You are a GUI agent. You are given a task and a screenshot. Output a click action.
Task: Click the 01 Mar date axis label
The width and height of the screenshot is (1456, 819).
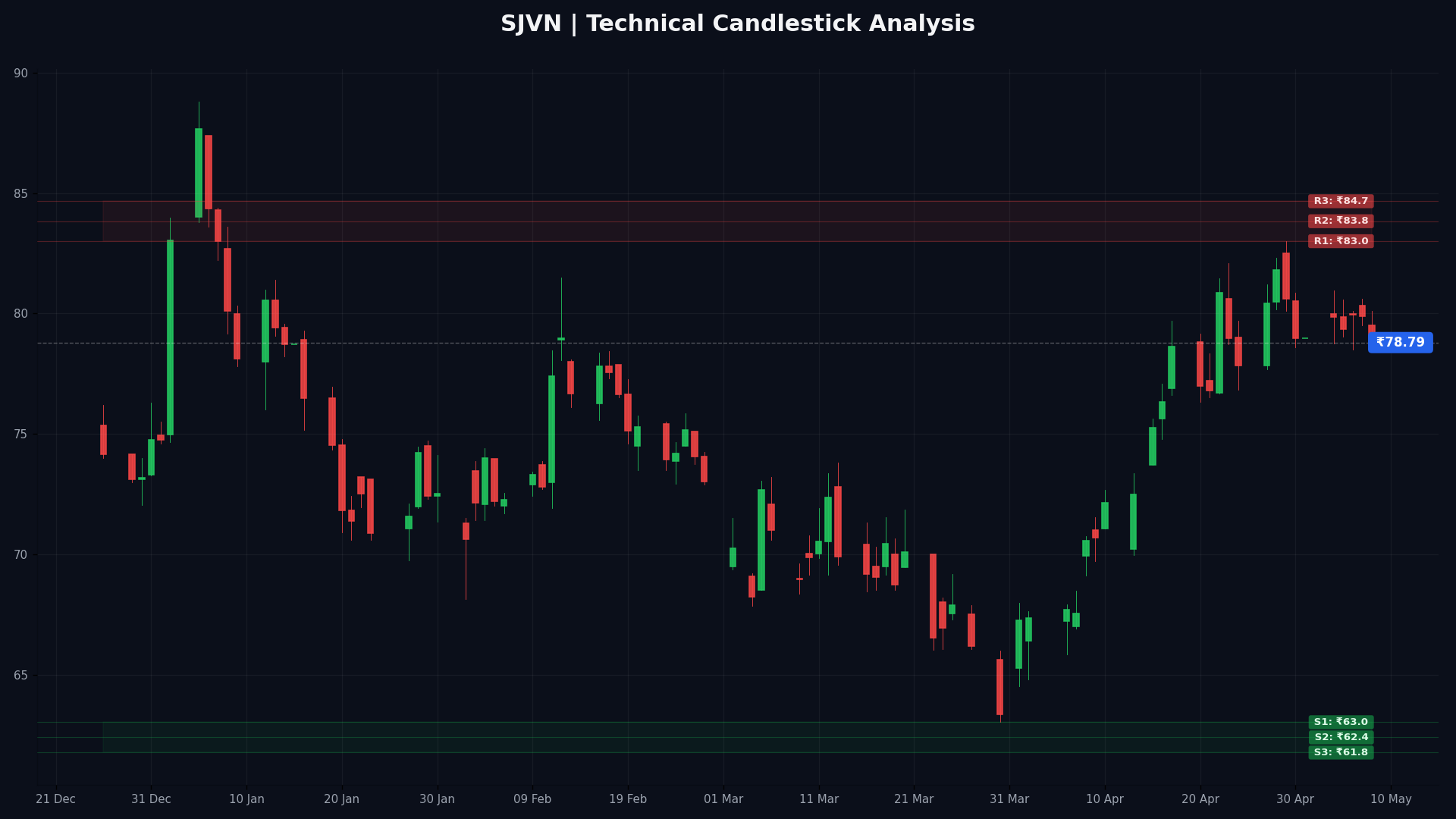[723, 799]
